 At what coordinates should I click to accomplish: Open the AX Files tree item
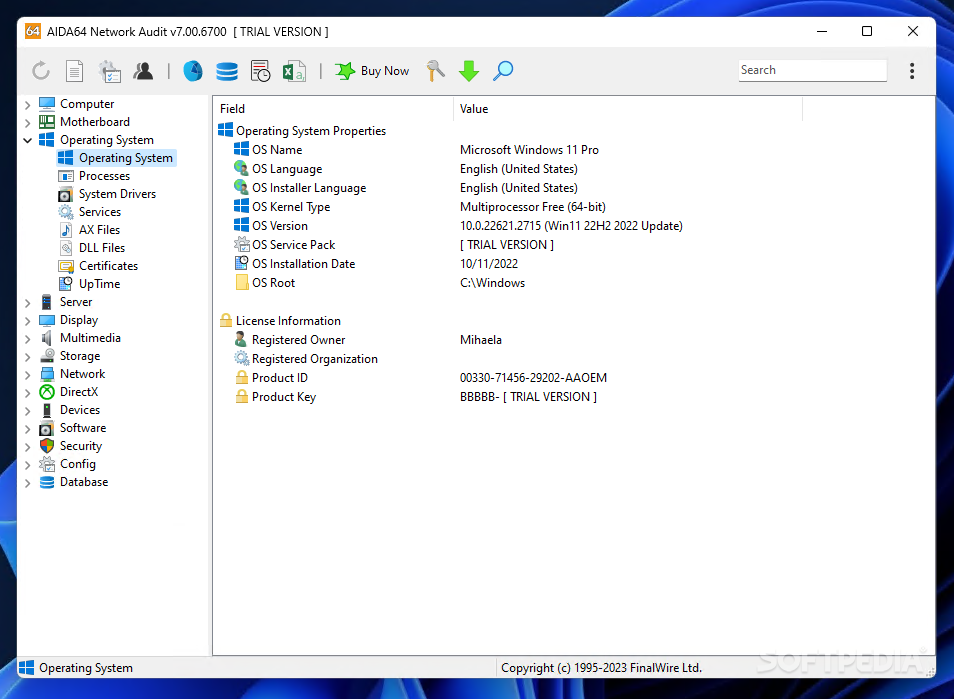(89, 230)
